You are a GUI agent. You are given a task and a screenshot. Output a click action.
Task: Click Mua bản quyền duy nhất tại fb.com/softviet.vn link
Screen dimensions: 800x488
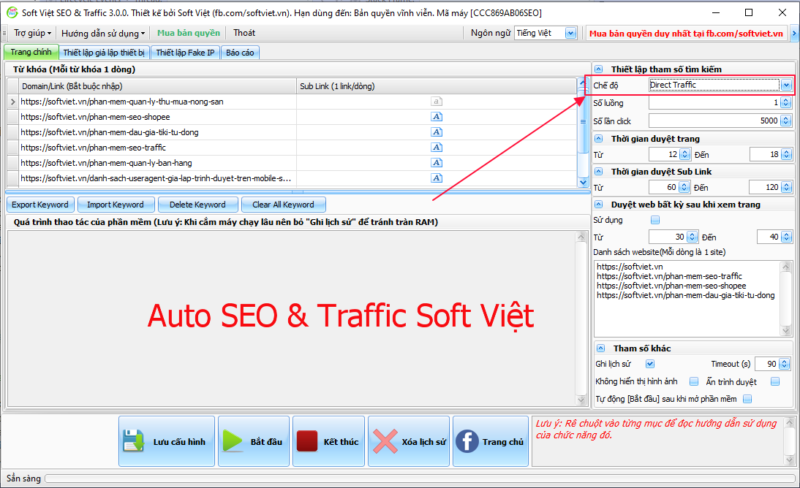pos(686,34)
